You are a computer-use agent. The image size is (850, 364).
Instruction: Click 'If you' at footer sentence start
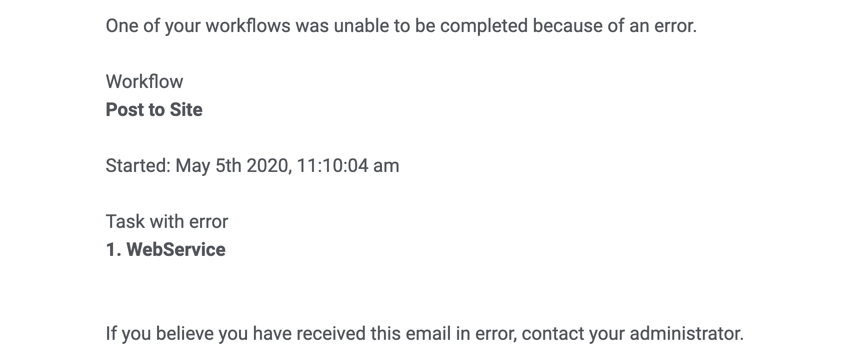click(128, 334)
